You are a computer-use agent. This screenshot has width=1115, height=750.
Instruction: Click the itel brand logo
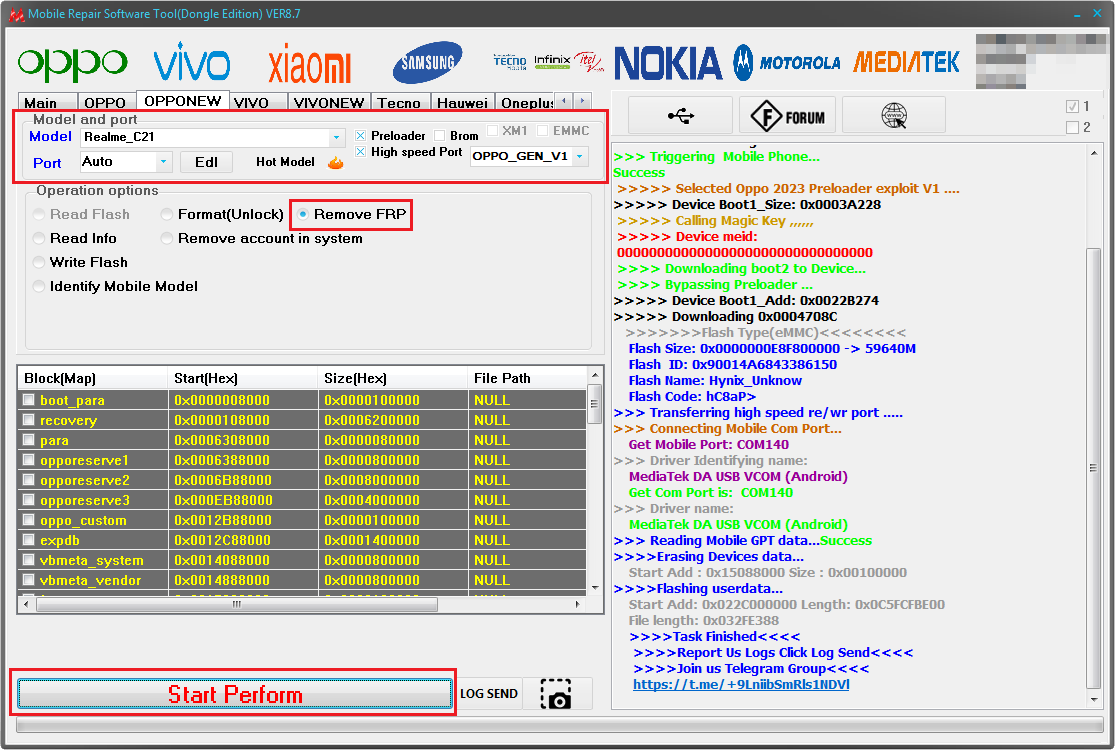pyautogui.click(x=588, y=62)
